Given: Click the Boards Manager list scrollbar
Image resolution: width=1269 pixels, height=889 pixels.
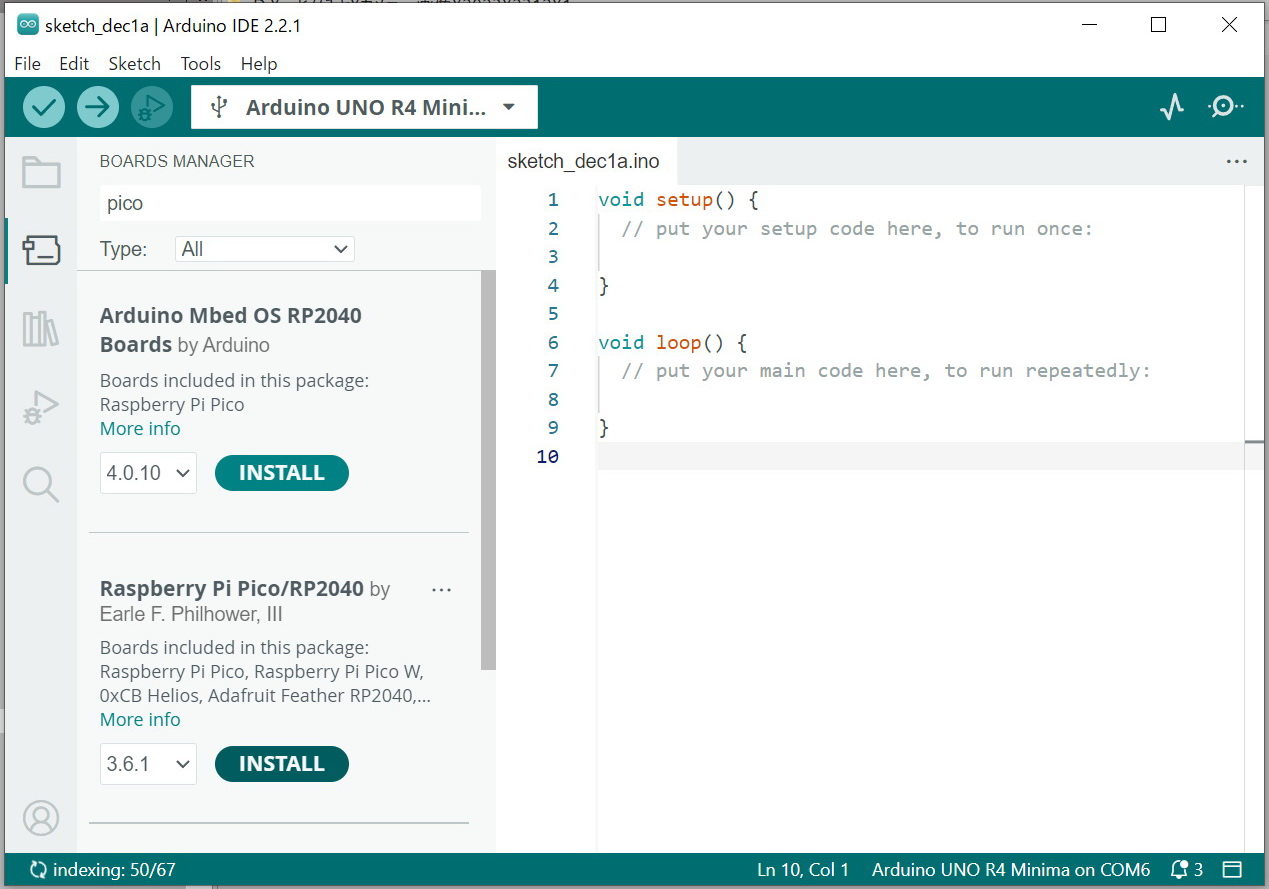Looking at the screenshot, I should (x=488, y=470).
